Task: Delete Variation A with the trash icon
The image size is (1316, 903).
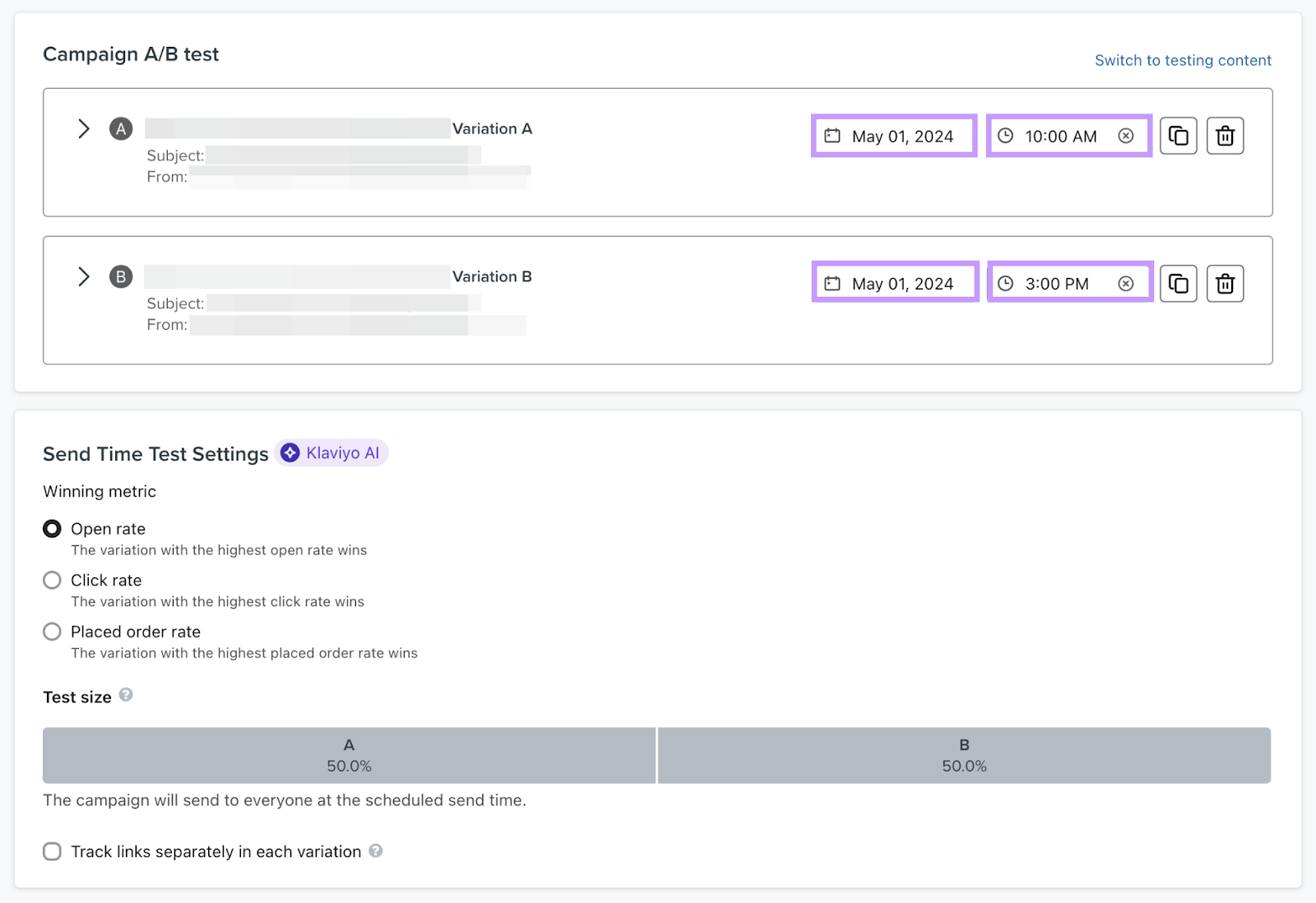Action: [x=1225, y=136]
